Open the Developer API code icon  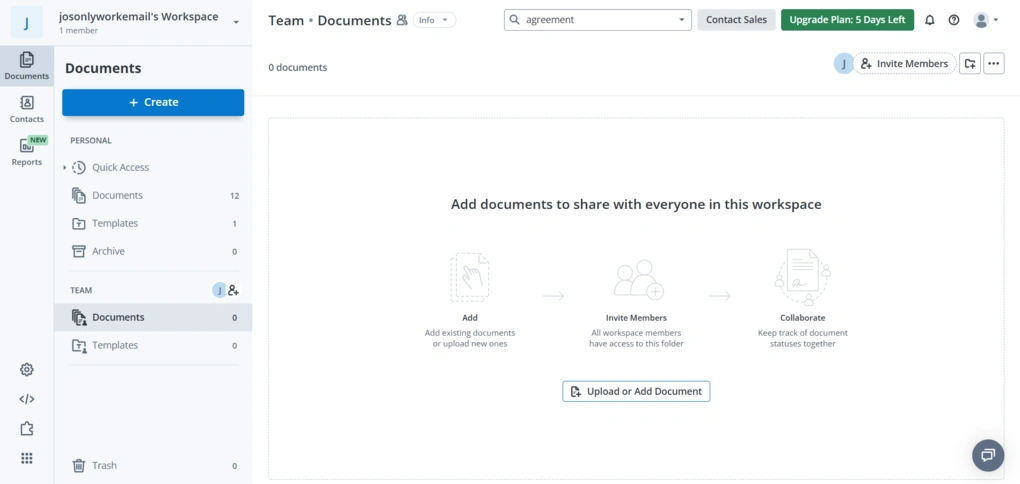pyautogui.click(x=27, y=399)
